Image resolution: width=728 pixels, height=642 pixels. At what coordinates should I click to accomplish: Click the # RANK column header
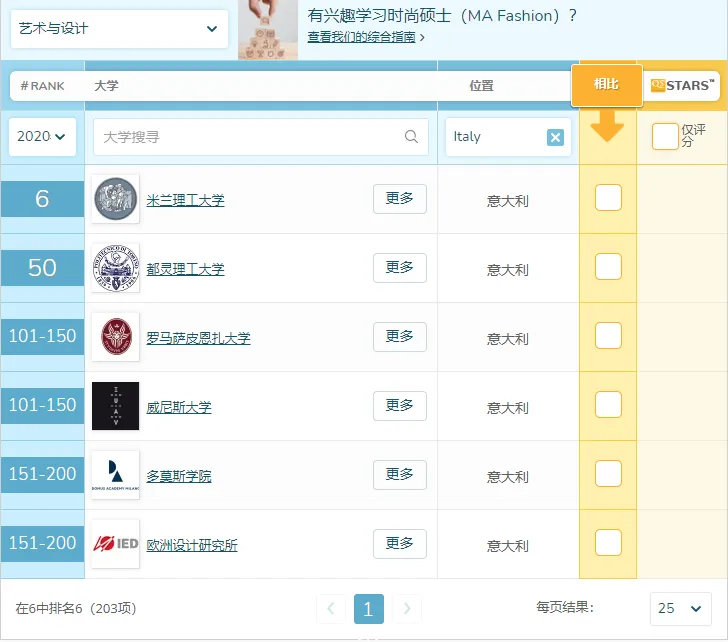(42, 86)
